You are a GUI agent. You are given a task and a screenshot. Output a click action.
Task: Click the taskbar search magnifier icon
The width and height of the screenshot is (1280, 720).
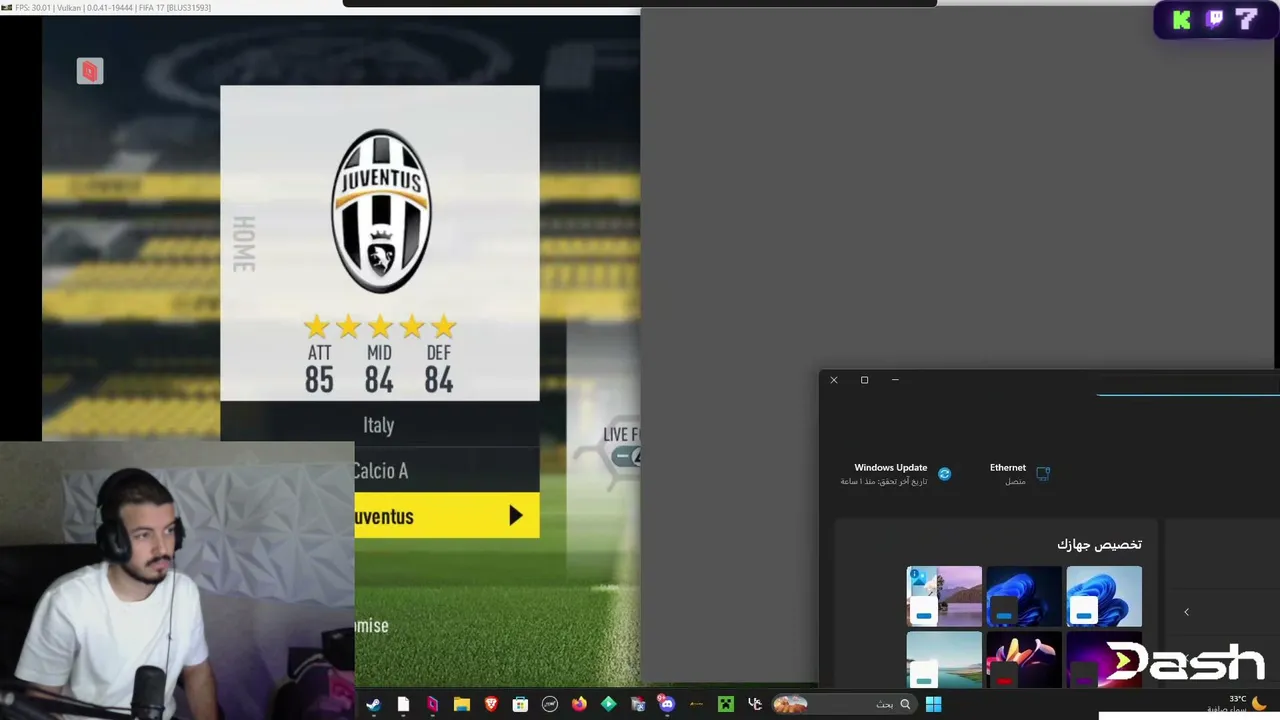tap(905, 704)
